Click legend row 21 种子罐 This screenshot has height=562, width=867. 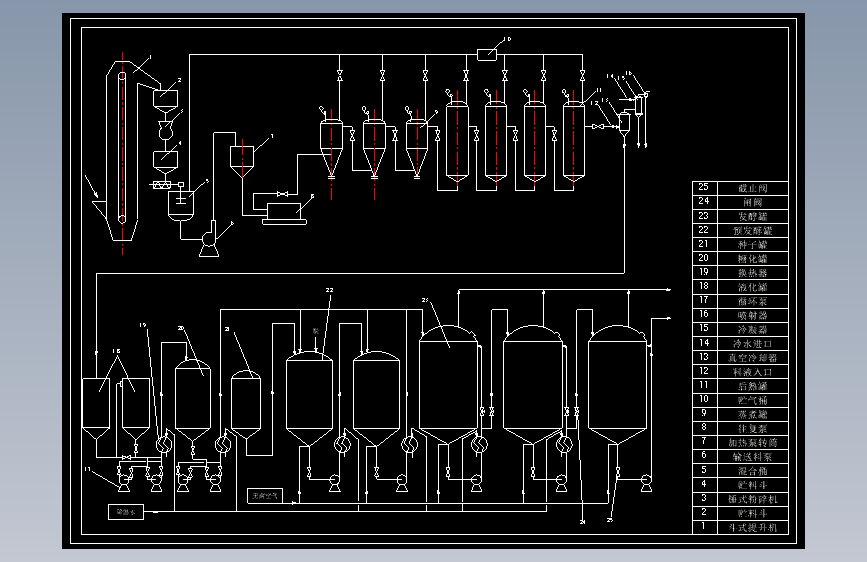(740, 244)
